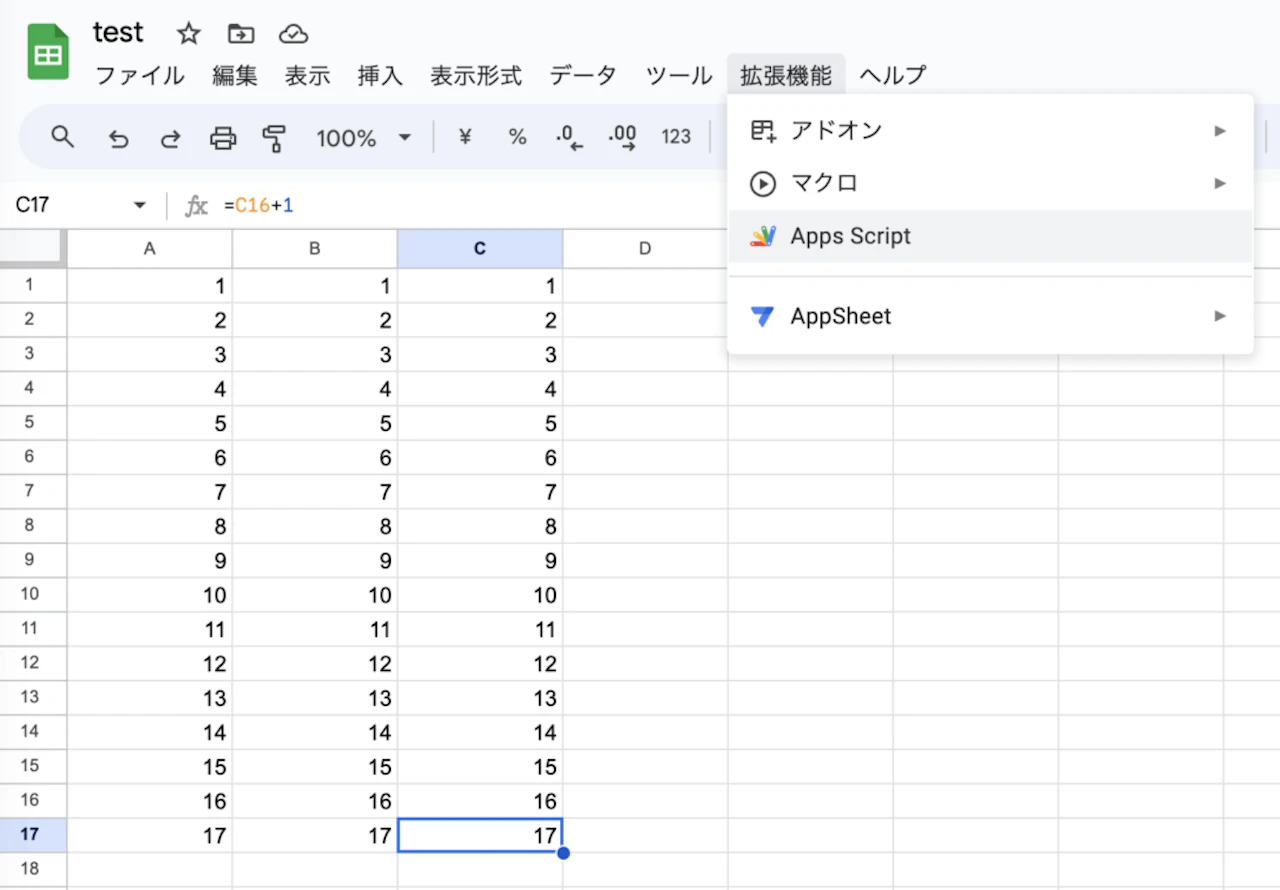Click the fx formula icon
This screenshot has width=1280, height=890.
click(x=197, y=205)
